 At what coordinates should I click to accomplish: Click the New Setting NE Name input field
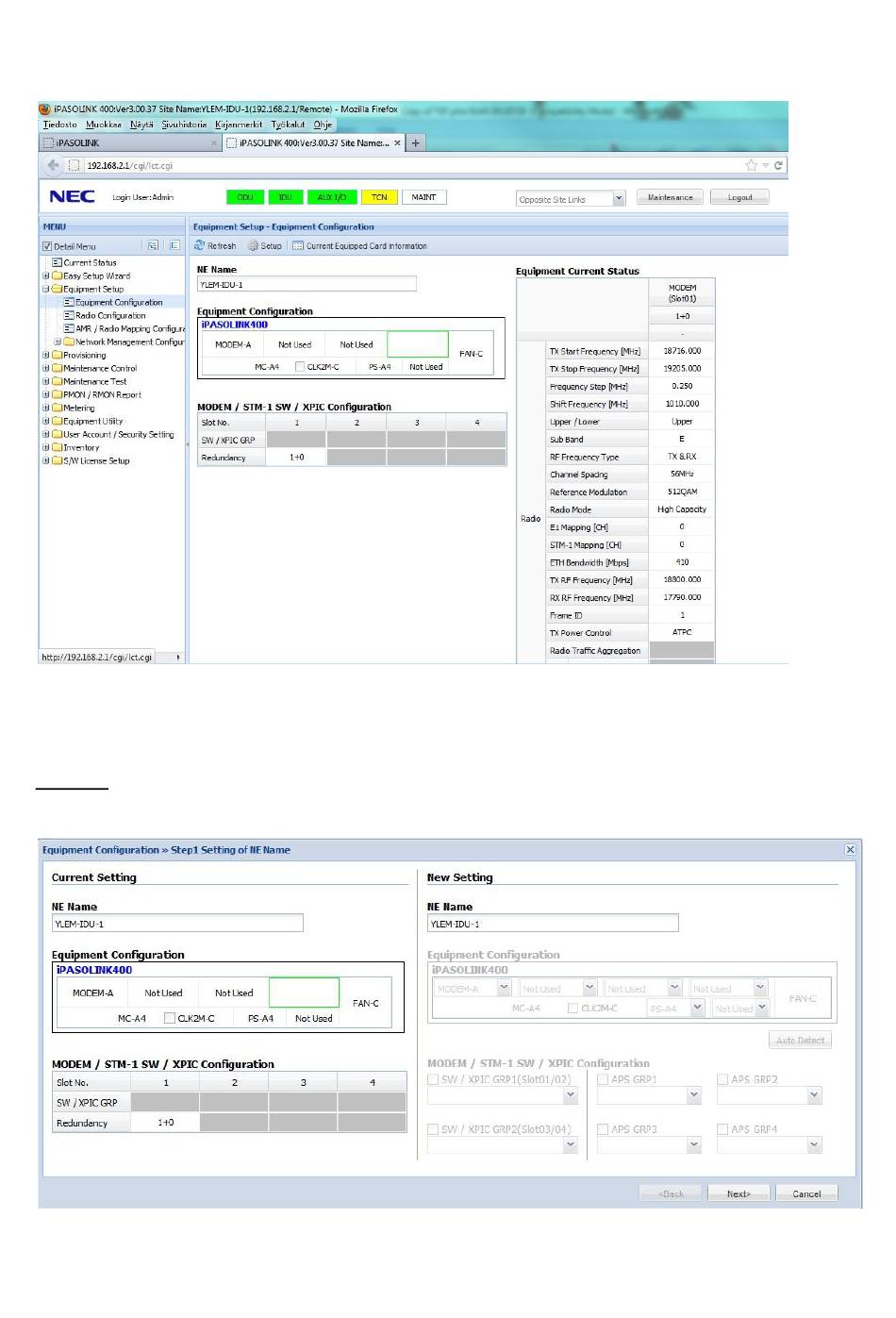(553, 924)
